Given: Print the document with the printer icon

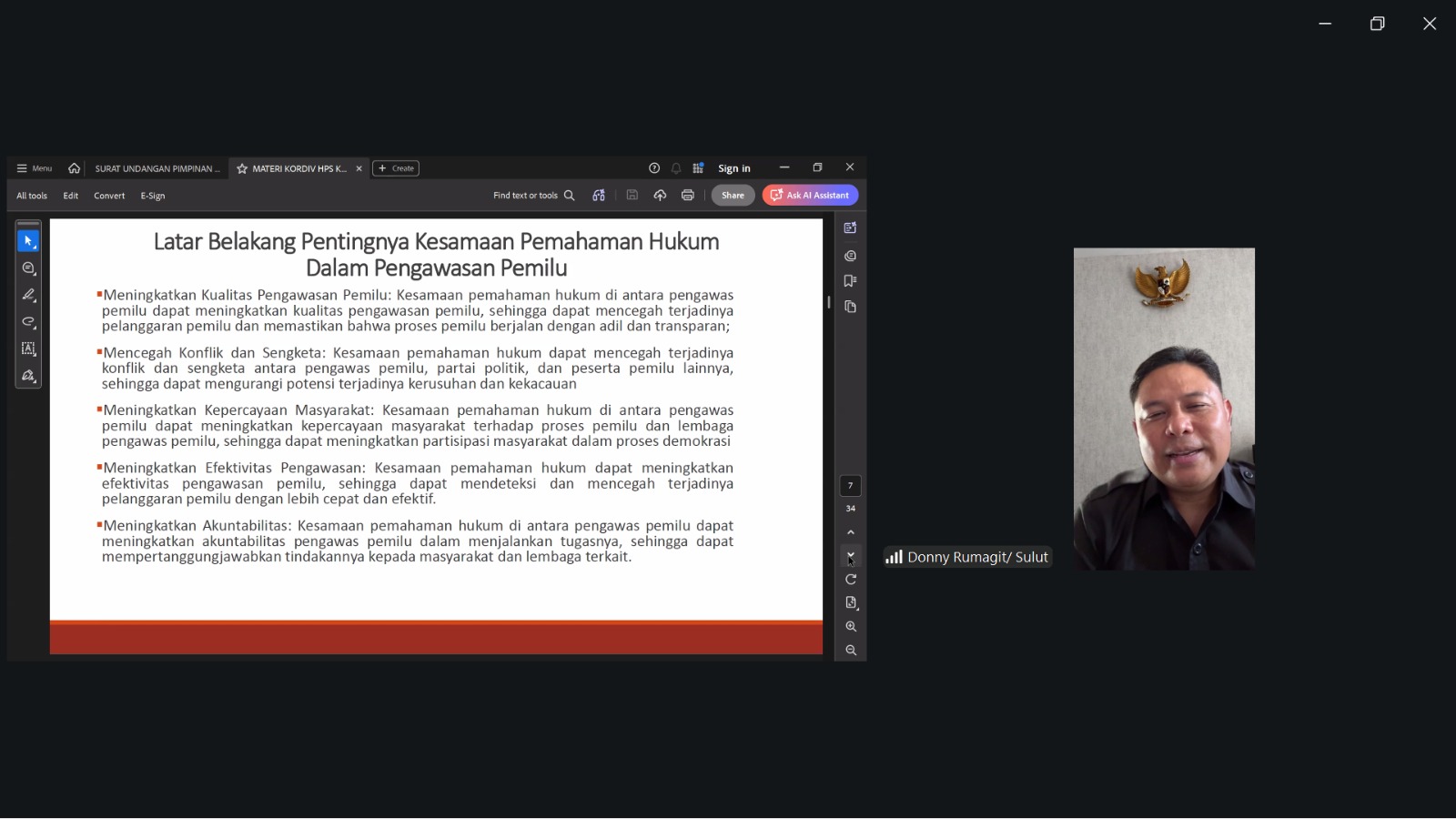Looking at the screenshot, I should (x=688, y=196).
